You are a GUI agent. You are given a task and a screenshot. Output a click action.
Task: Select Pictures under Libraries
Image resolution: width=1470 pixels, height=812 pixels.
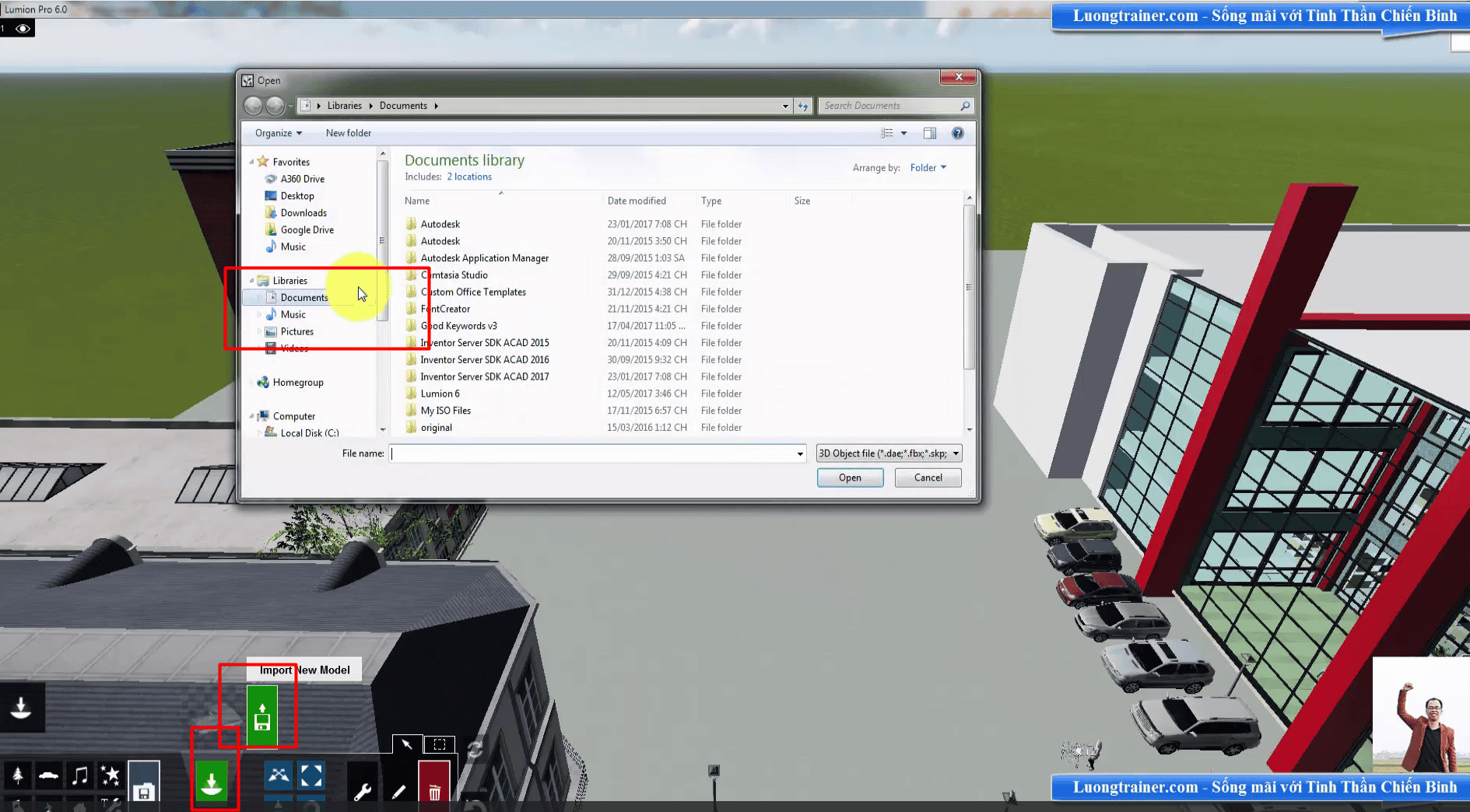pyautogui.click(x=297, y=332)
